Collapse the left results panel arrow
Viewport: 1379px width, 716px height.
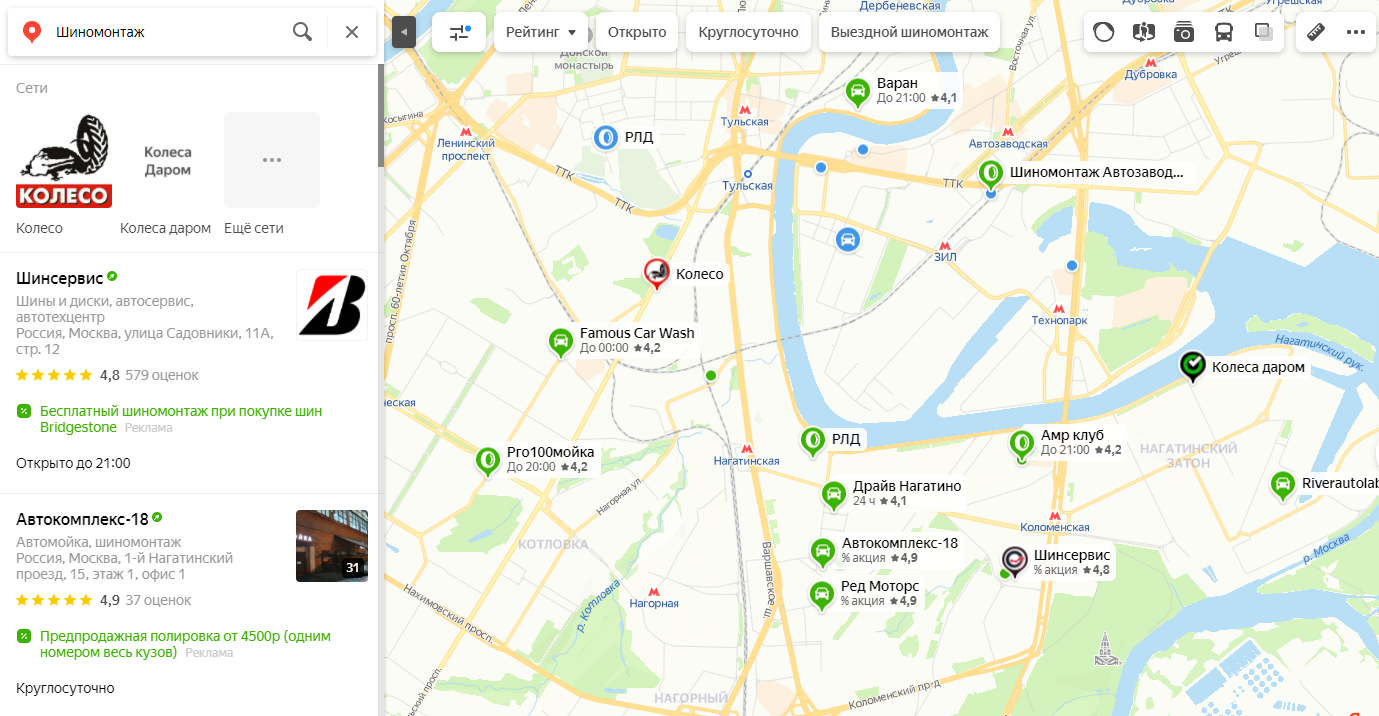click(x=404, y=32)
